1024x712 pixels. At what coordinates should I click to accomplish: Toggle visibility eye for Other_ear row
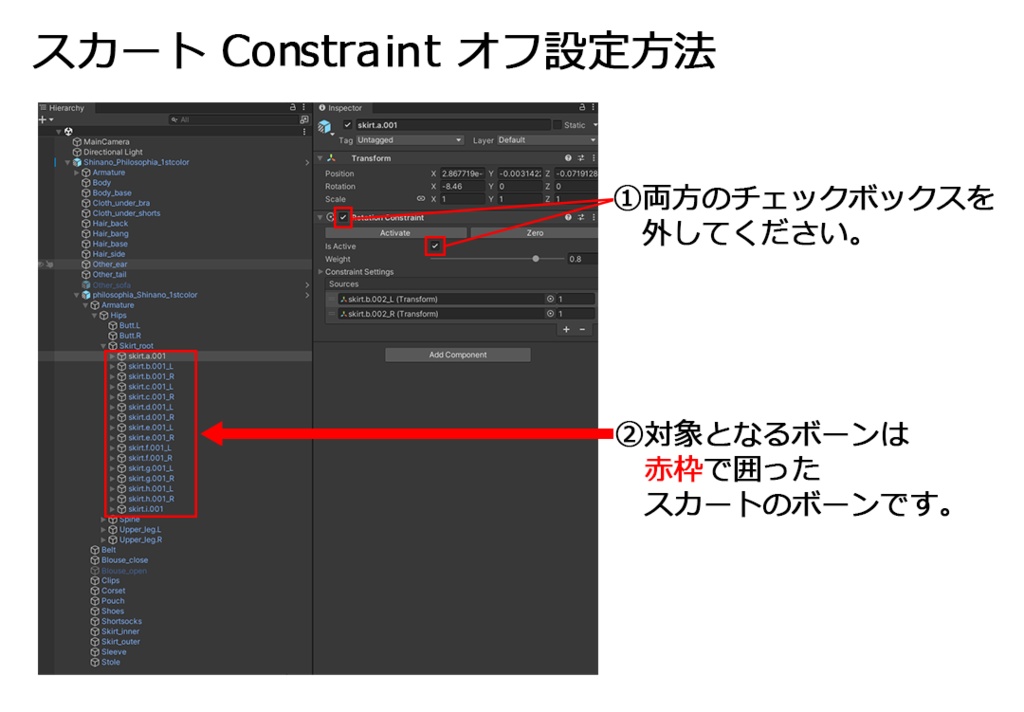tap(41, 265)
